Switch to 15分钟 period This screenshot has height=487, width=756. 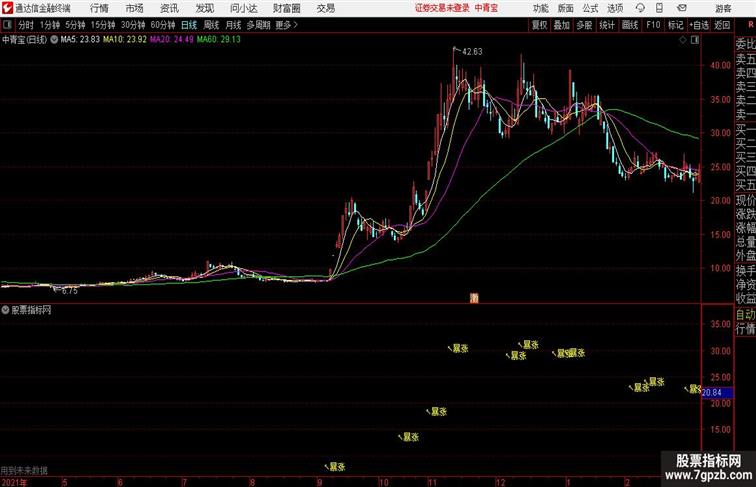pyautogui.click(x=103, y=25)
